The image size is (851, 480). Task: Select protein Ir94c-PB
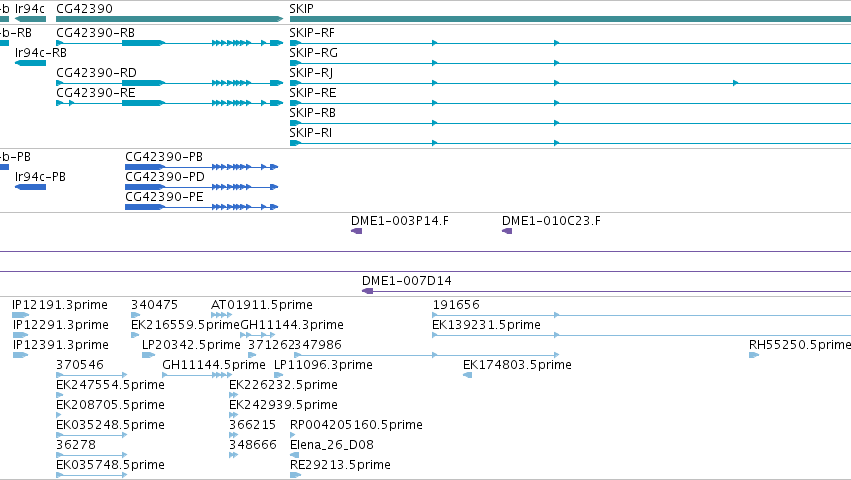[x=30, y=187]
